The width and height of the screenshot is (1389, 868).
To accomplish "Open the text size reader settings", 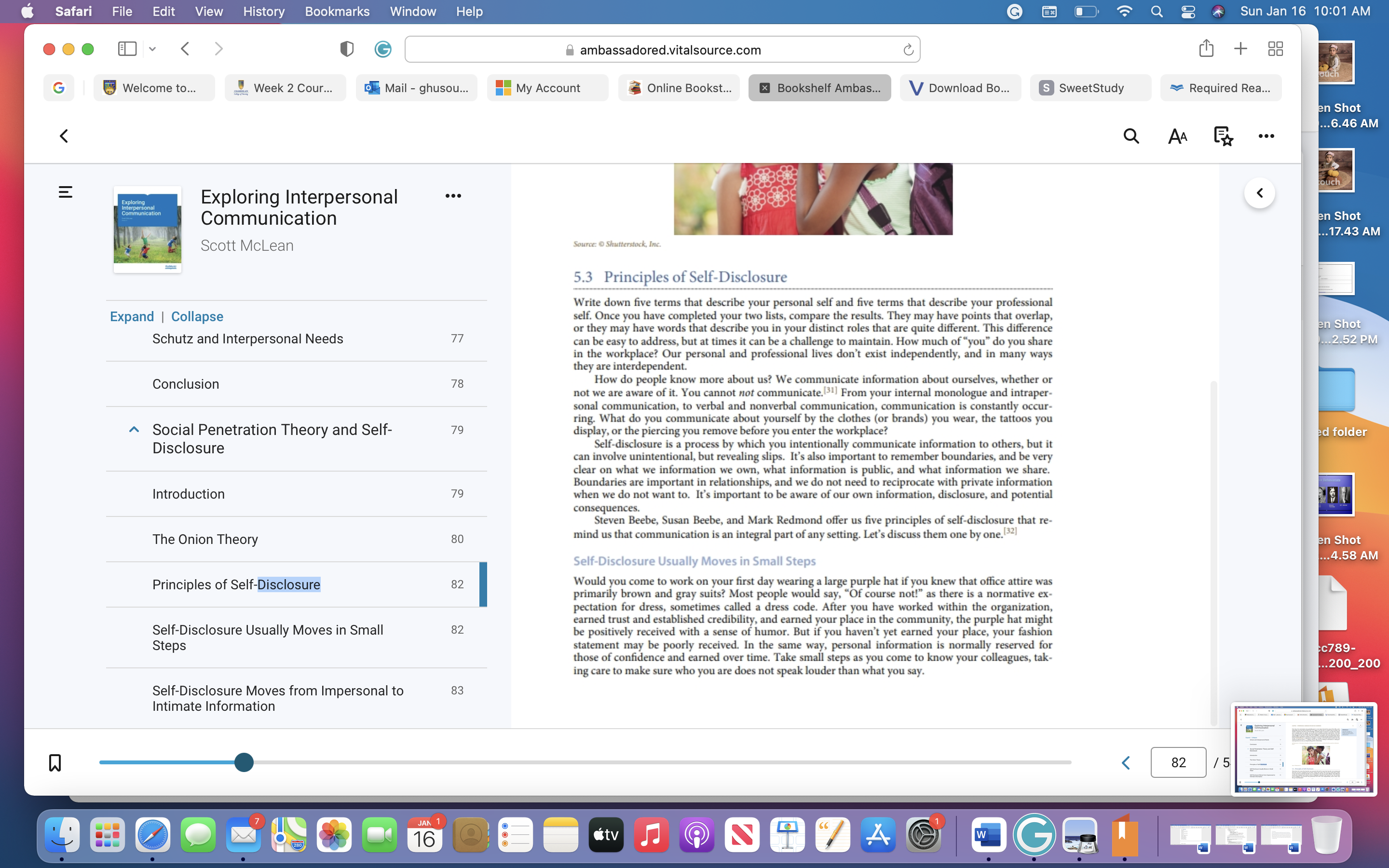I will point(1177,136).
